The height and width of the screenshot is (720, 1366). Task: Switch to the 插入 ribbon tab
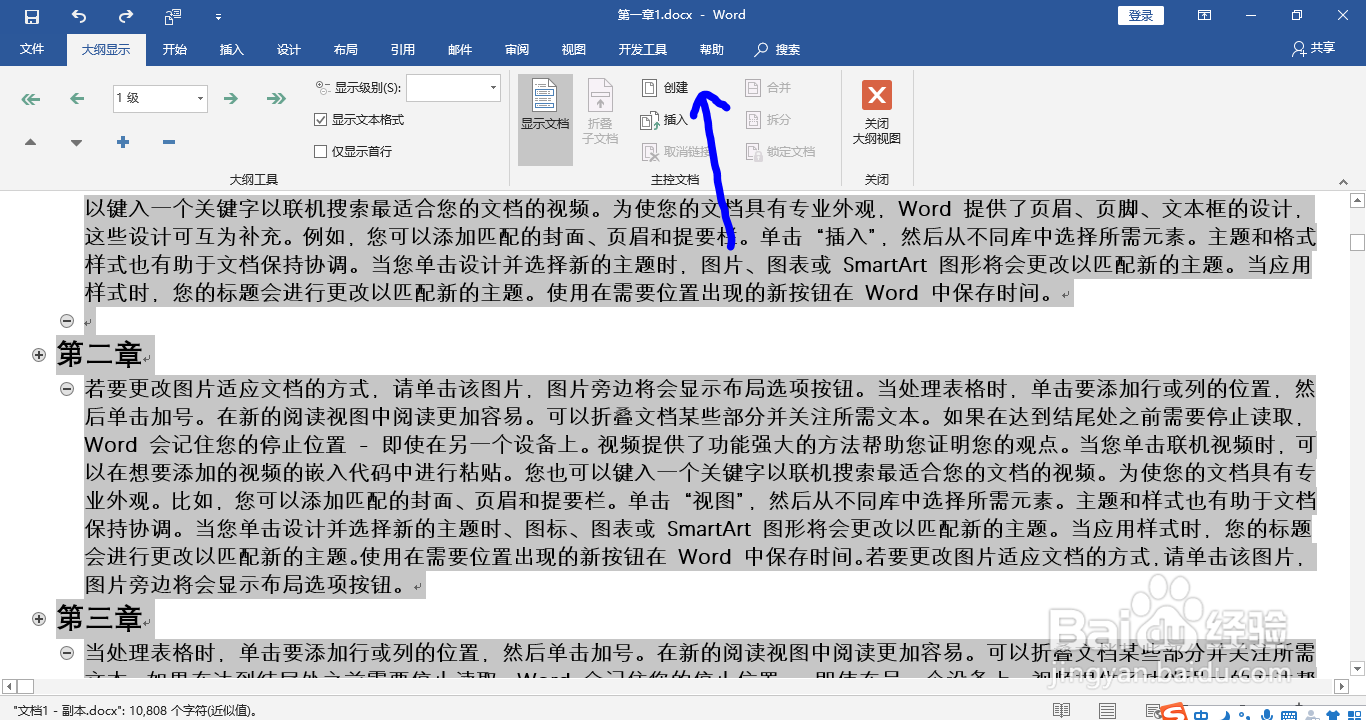click(232, 49)
